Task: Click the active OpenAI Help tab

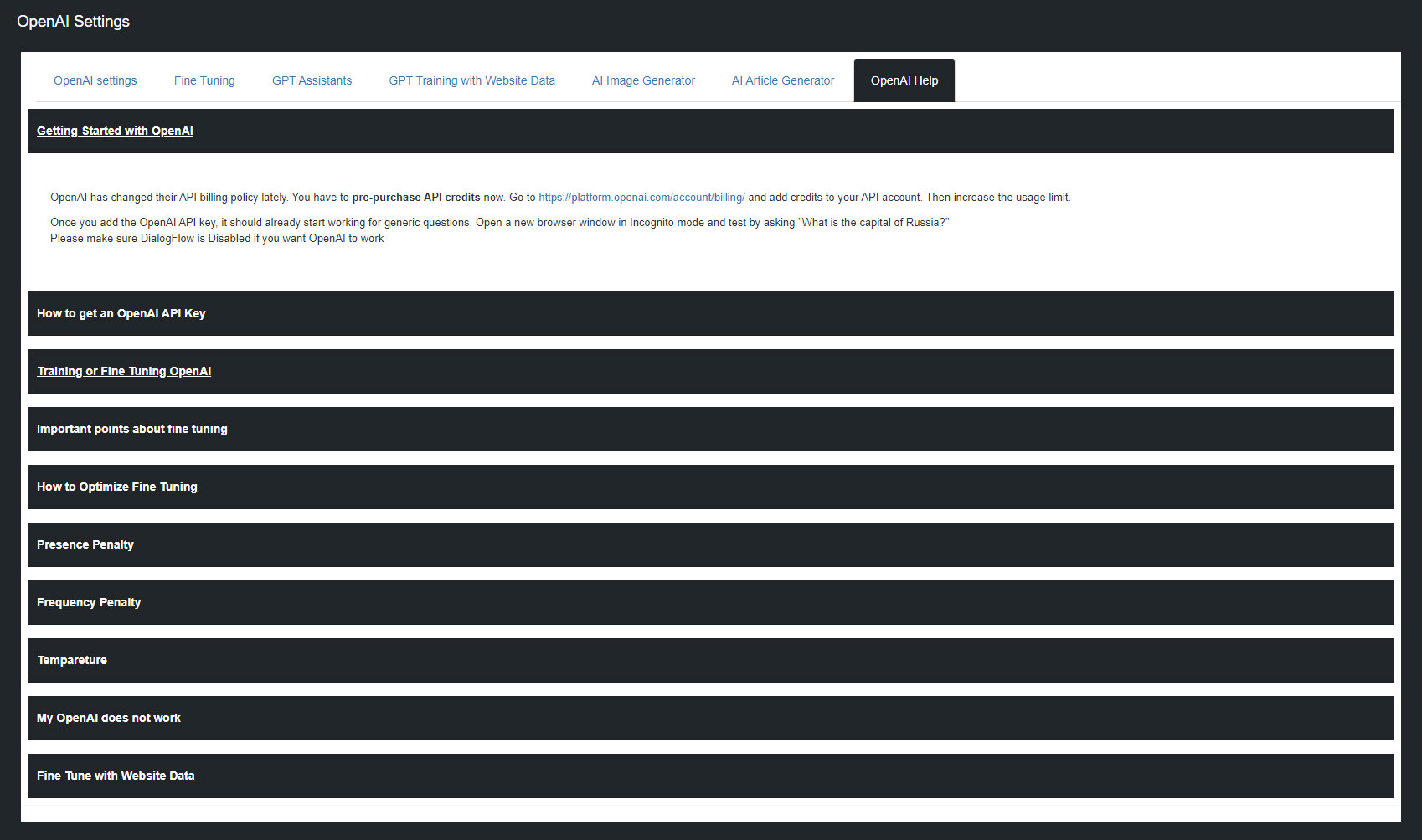Action: 904,80
